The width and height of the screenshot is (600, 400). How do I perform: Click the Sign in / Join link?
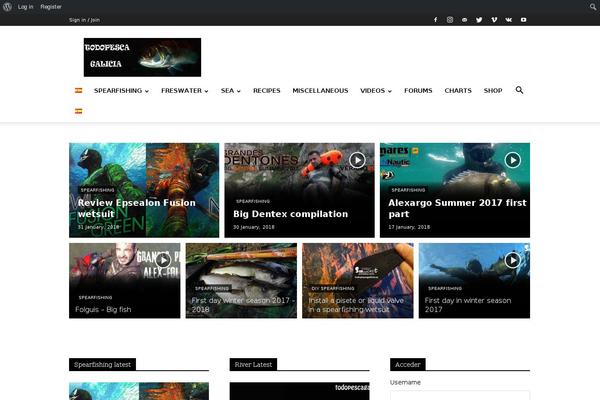pyautogui.click(x=85, y=20)
